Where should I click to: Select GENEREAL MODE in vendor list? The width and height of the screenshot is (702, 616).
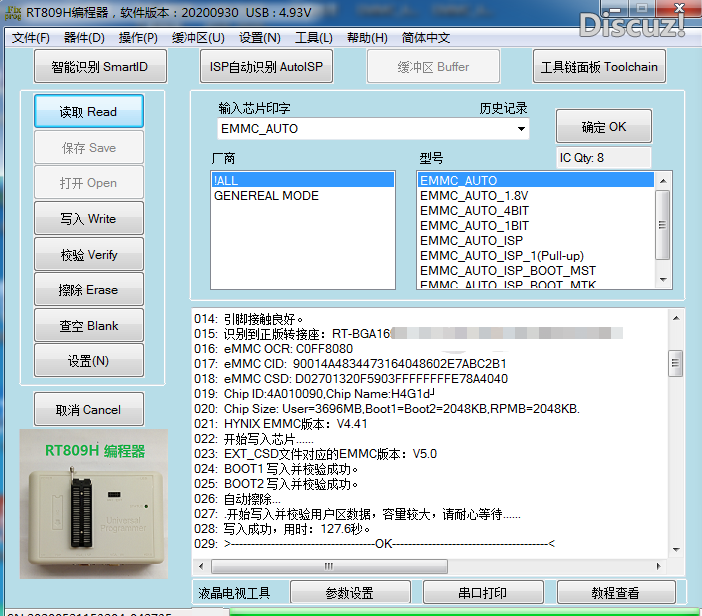266,196
